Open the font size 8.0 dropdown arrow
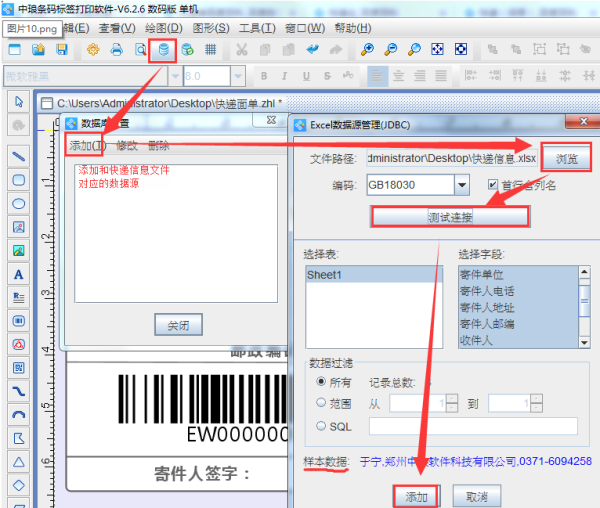This screenshot has height=508, width=600. 238,77
